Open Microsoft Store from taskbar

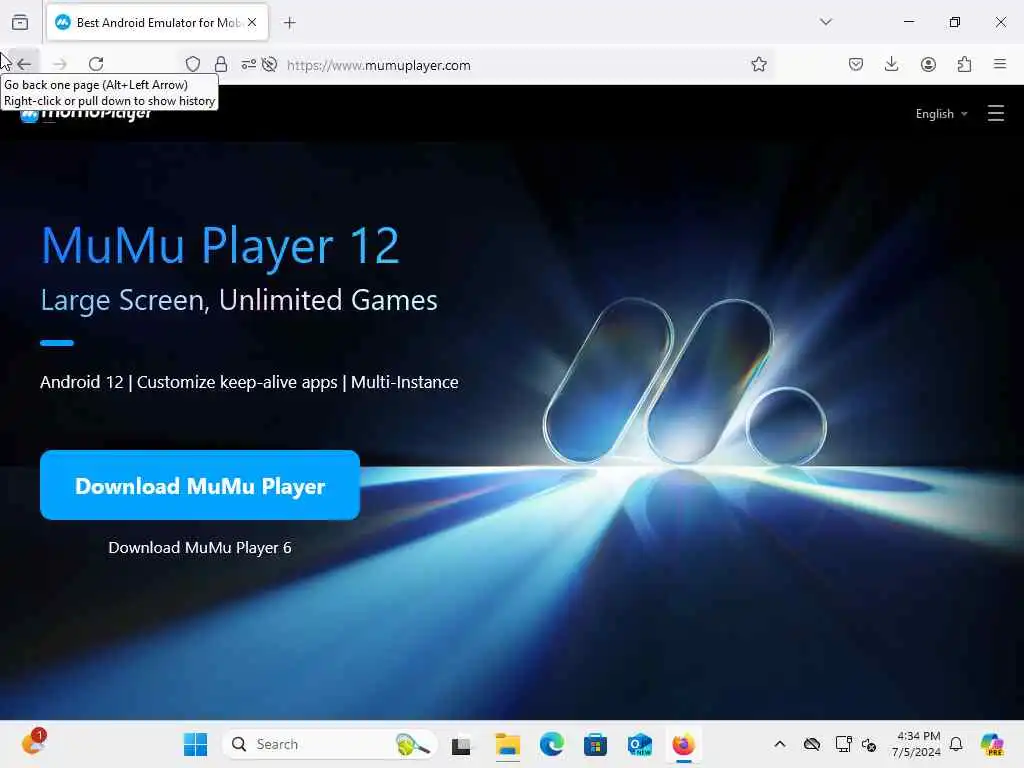(x=596, y=744)
